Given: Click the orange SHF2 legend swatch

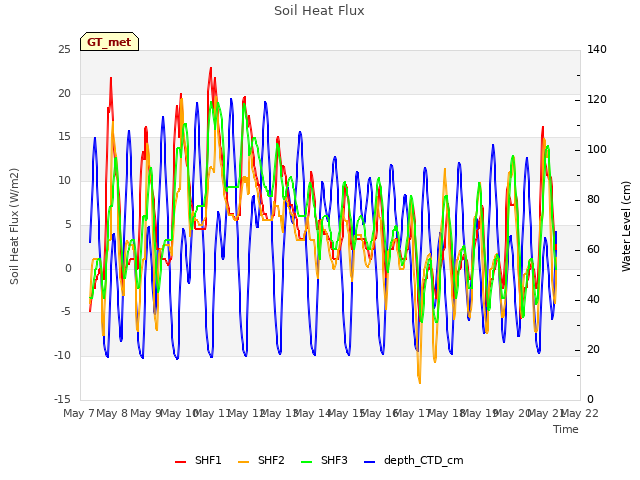Looking at the screenshot, I should [243, 462].
